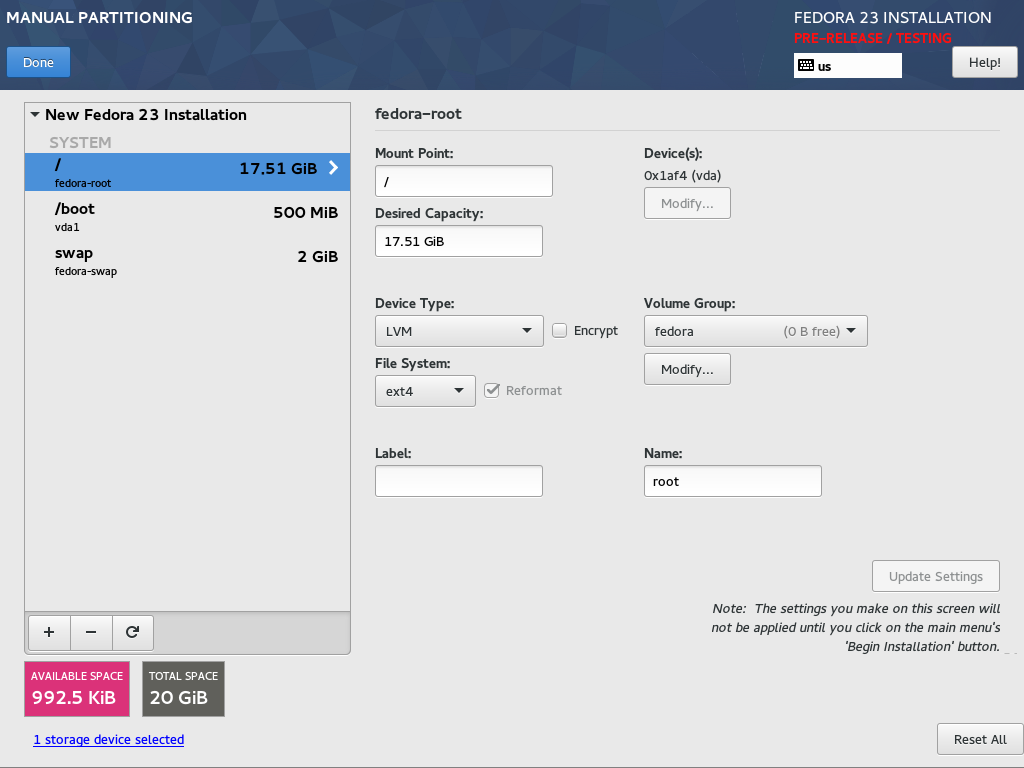Focus the Mount Point input field

click(464, 181)
